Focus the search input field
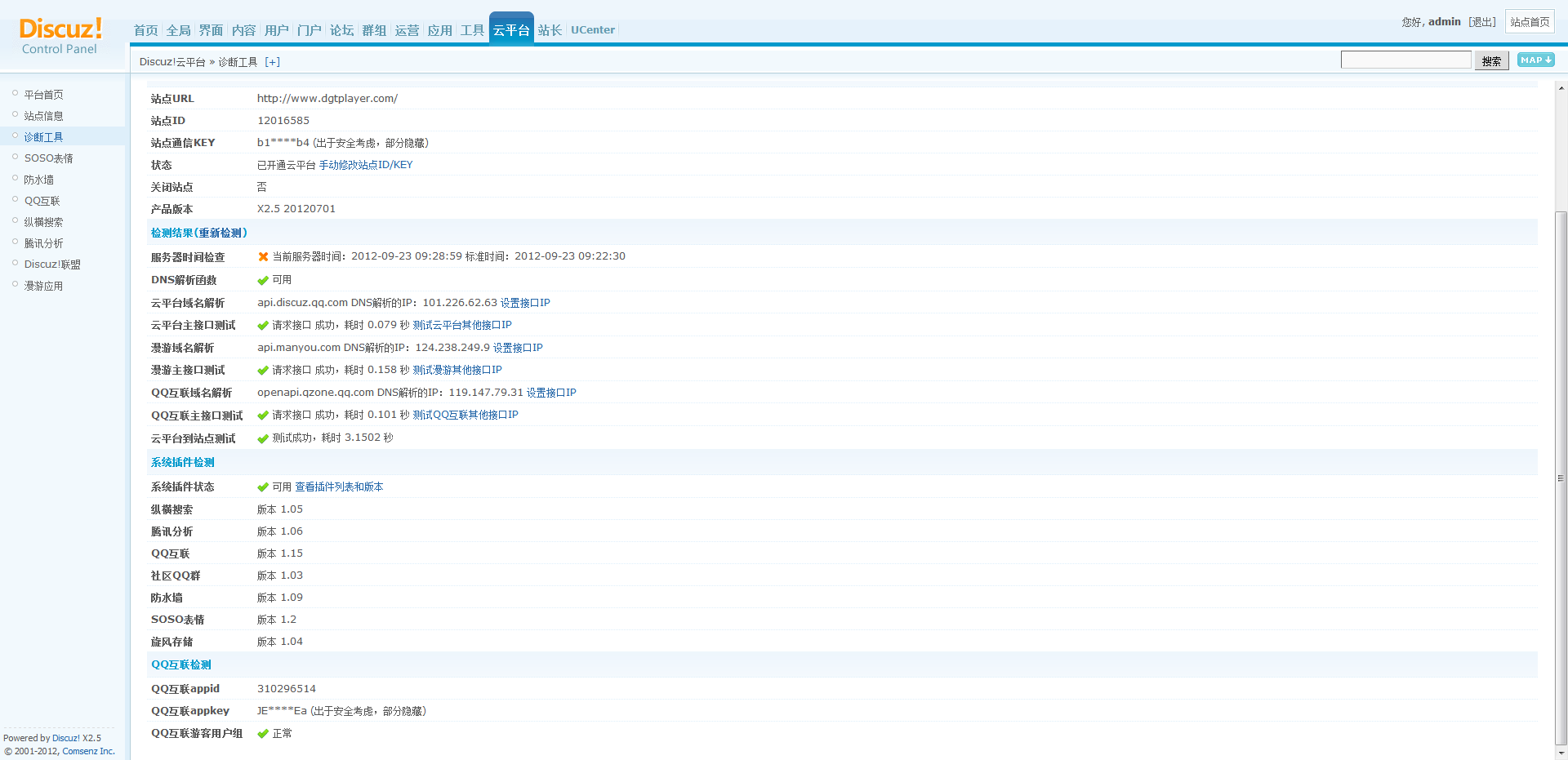 click(x=1405, y=60)
